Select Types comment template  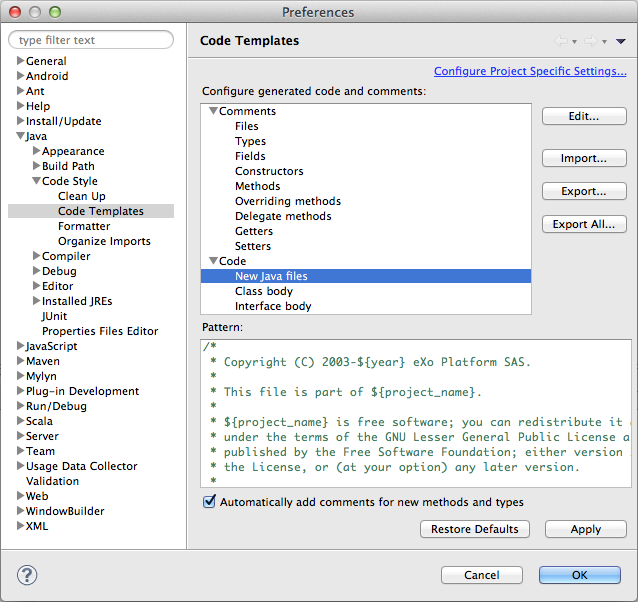click(x=250, y=141)
